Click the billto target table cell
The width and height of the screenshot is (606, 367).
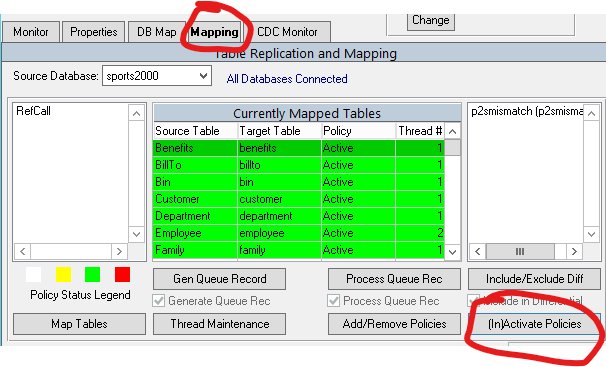click(x=279, y=165)
